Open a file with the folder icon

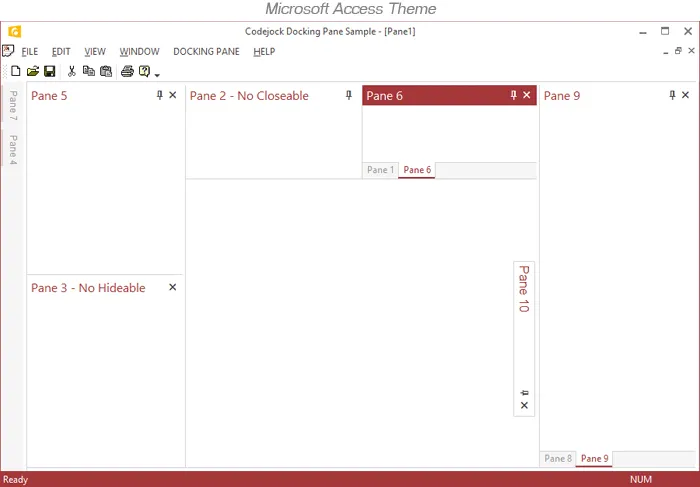[33, 71]
